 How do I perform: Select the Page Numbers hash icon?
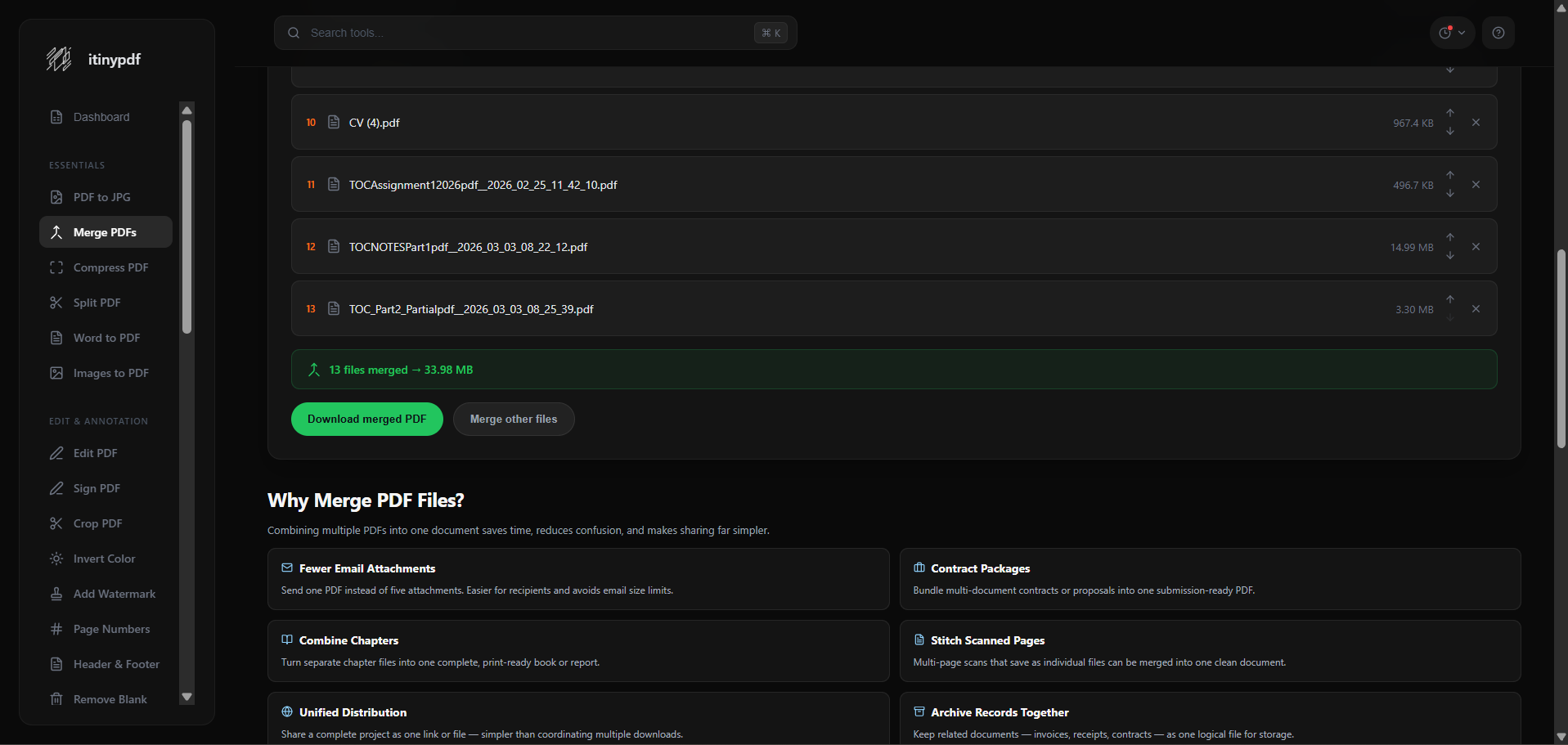[56, 629]
